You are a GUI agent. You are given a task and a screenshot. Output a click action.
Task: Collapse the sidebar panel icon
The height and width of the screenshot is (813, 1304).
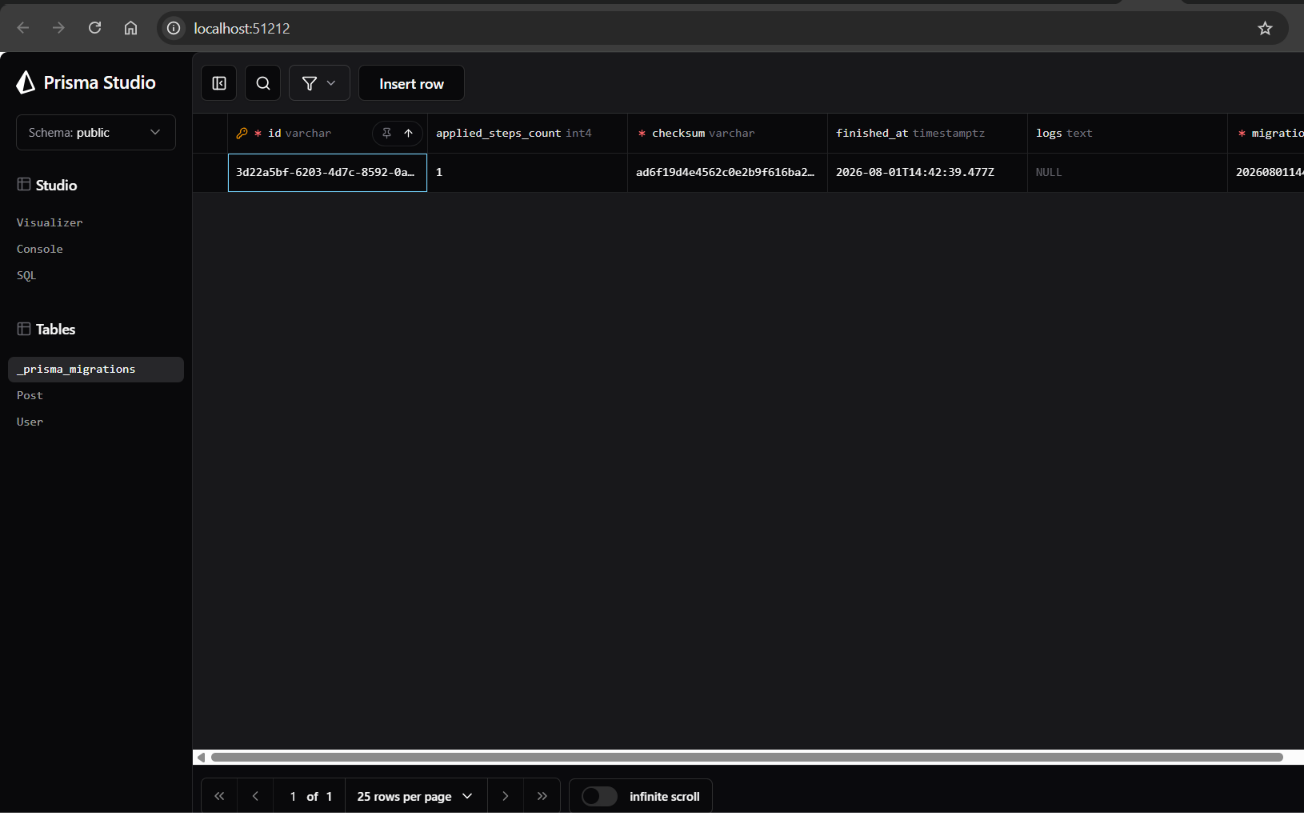pyautogui.click(x=219, y=84)
